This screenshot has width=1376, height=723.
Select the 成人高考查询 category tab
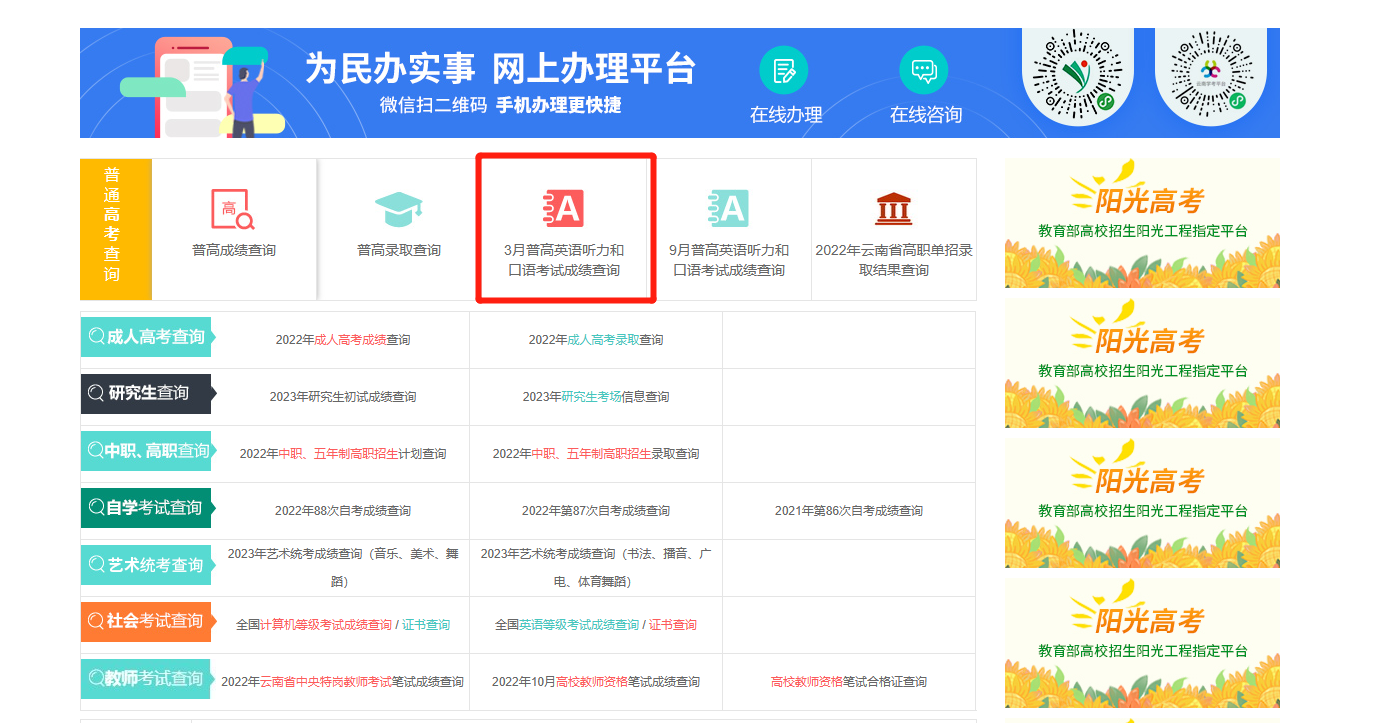coord(146,337)
